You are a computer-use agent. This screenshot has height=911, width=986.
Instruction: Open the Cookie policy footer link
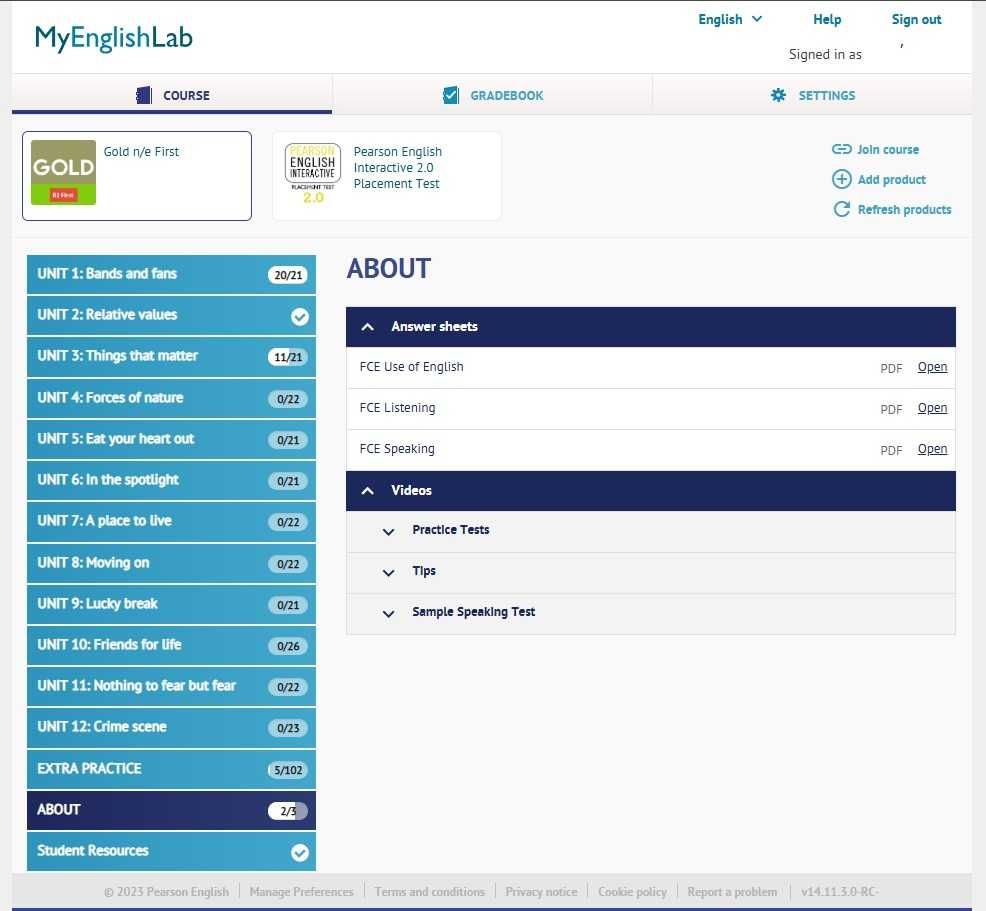coord(632,892)
